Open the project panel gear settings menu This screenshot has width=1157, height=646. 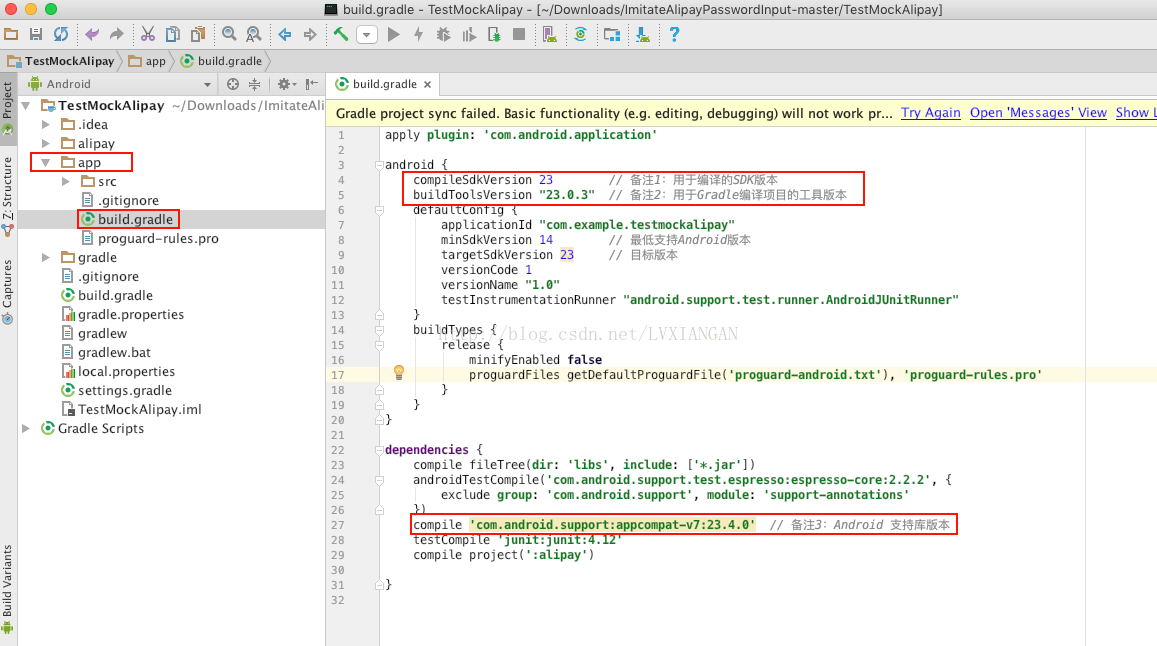(x=286, y=84)
